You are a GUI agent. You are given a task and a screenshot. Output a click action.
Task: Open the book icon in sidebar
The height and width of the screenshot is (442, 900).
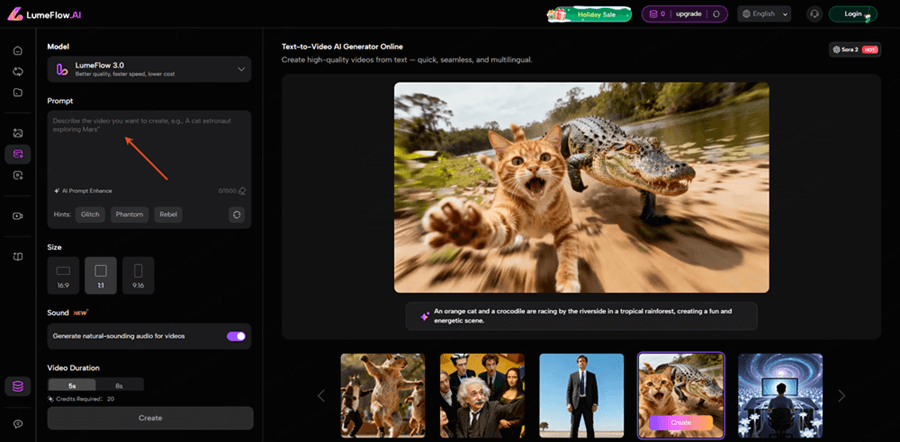[x=18, y=257]
